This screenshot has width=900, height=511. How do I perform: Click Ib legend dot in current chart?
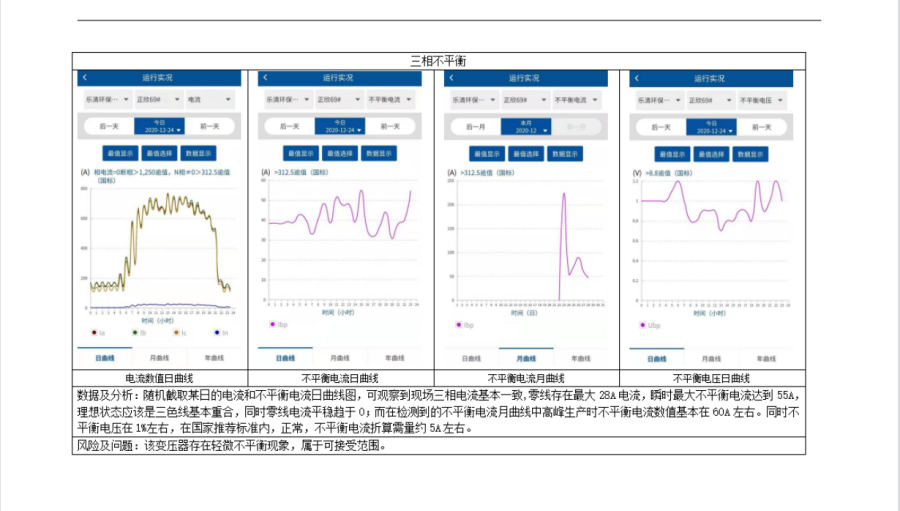pyautogui.click(x=134, y=332)
